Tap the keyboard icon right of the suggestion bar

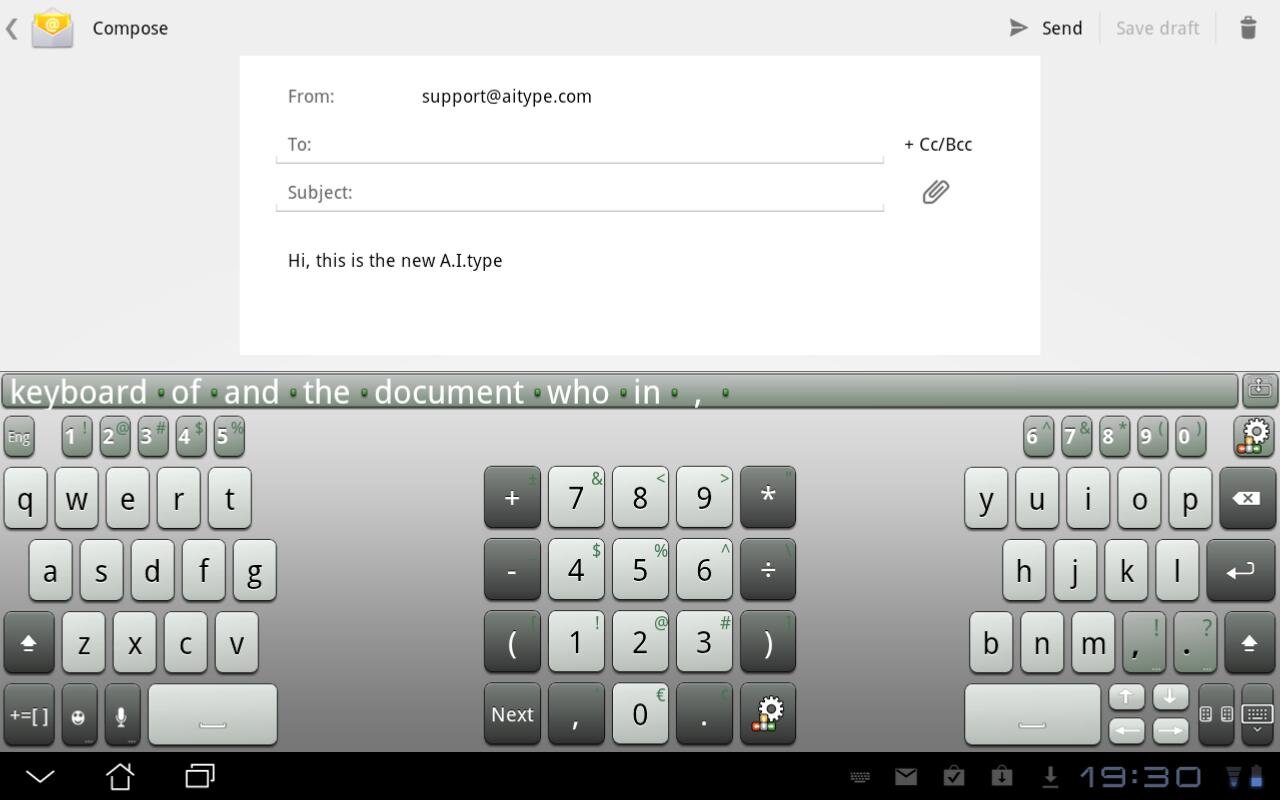(1260, 388)
